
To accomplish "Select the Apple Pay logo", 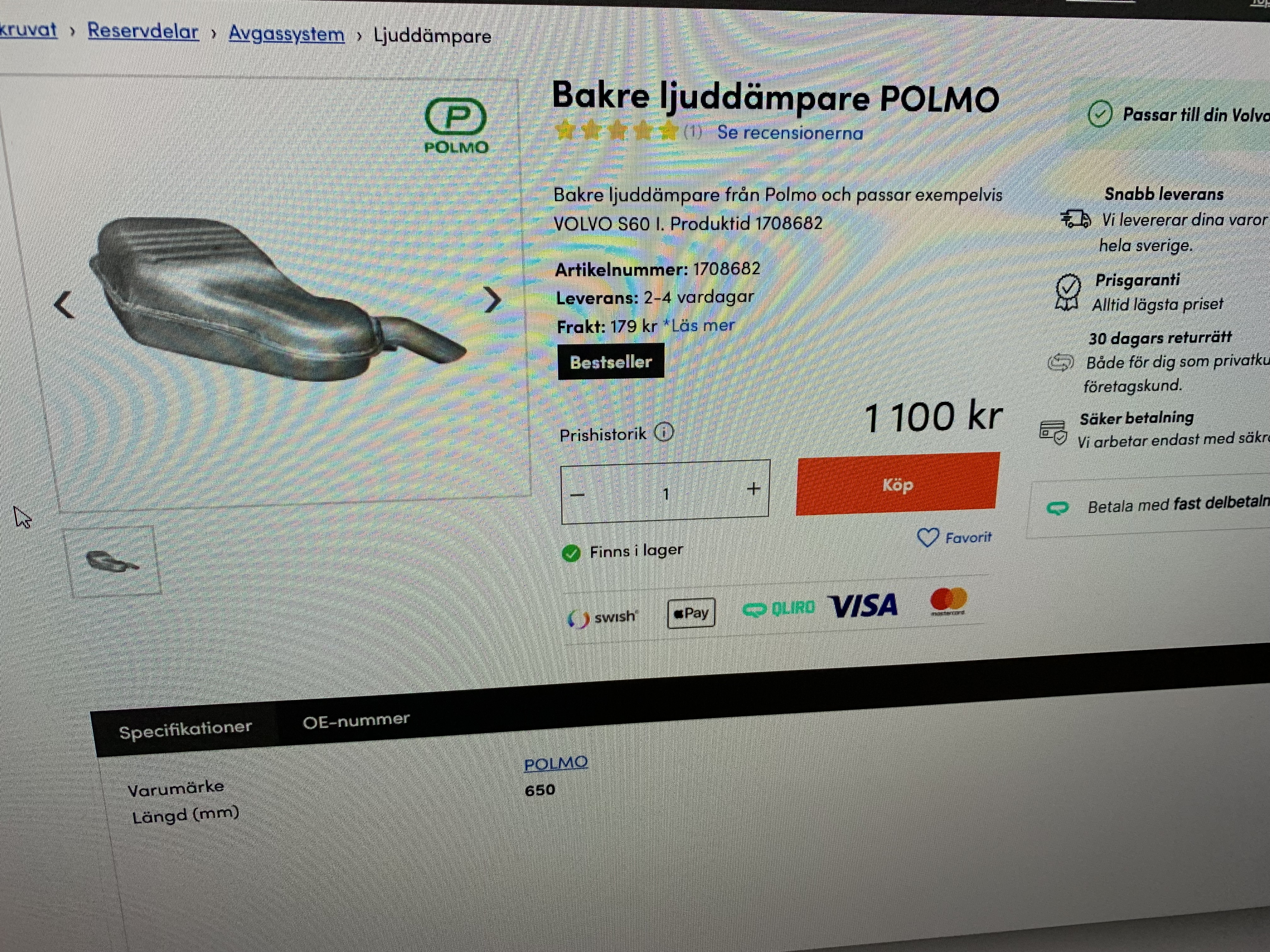I will 691,613.
